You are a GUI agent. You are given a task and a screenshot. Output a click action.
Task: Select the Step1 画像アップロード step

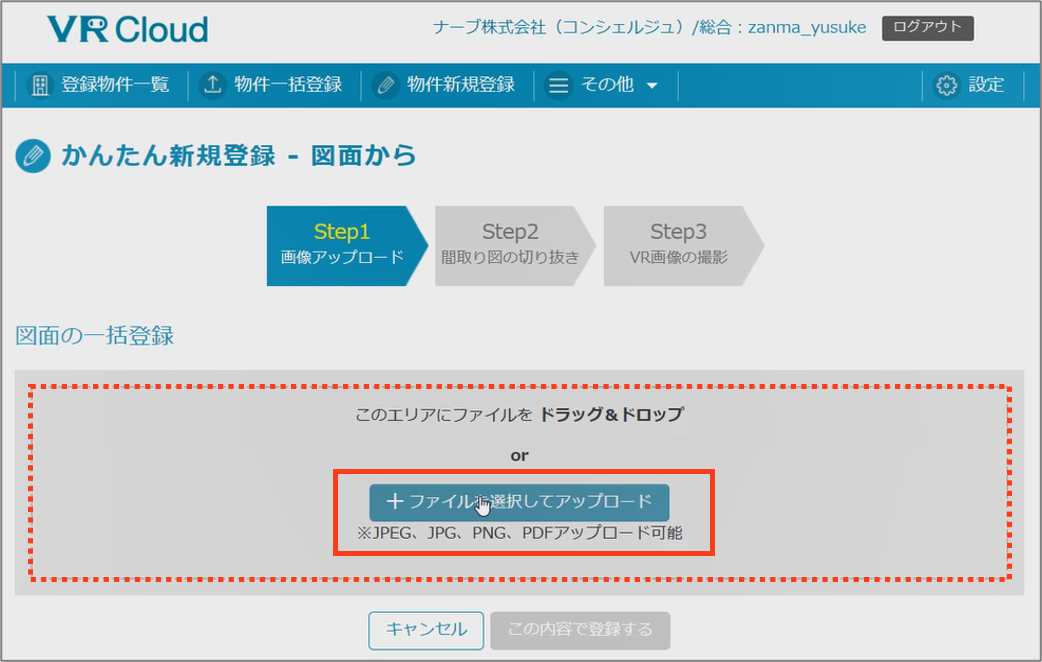click(341, 245)
